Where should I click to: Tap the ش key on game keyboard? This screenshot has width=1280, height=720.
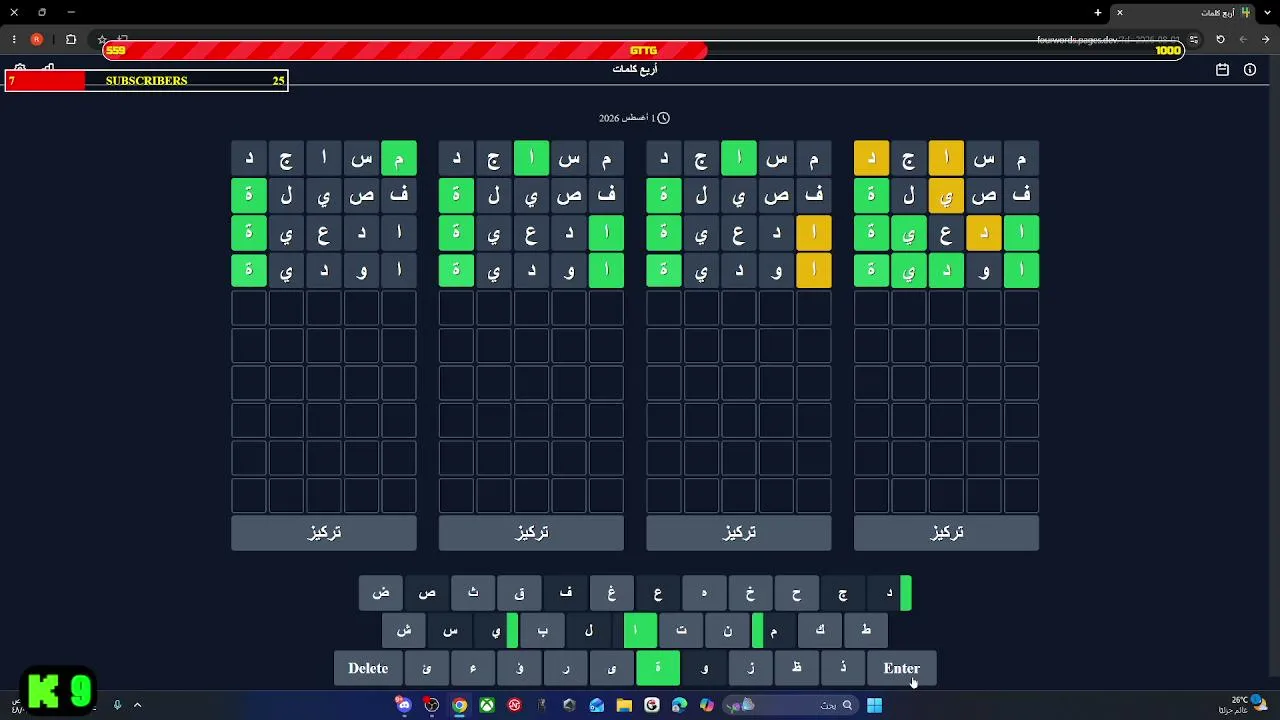tap(404, 631)
